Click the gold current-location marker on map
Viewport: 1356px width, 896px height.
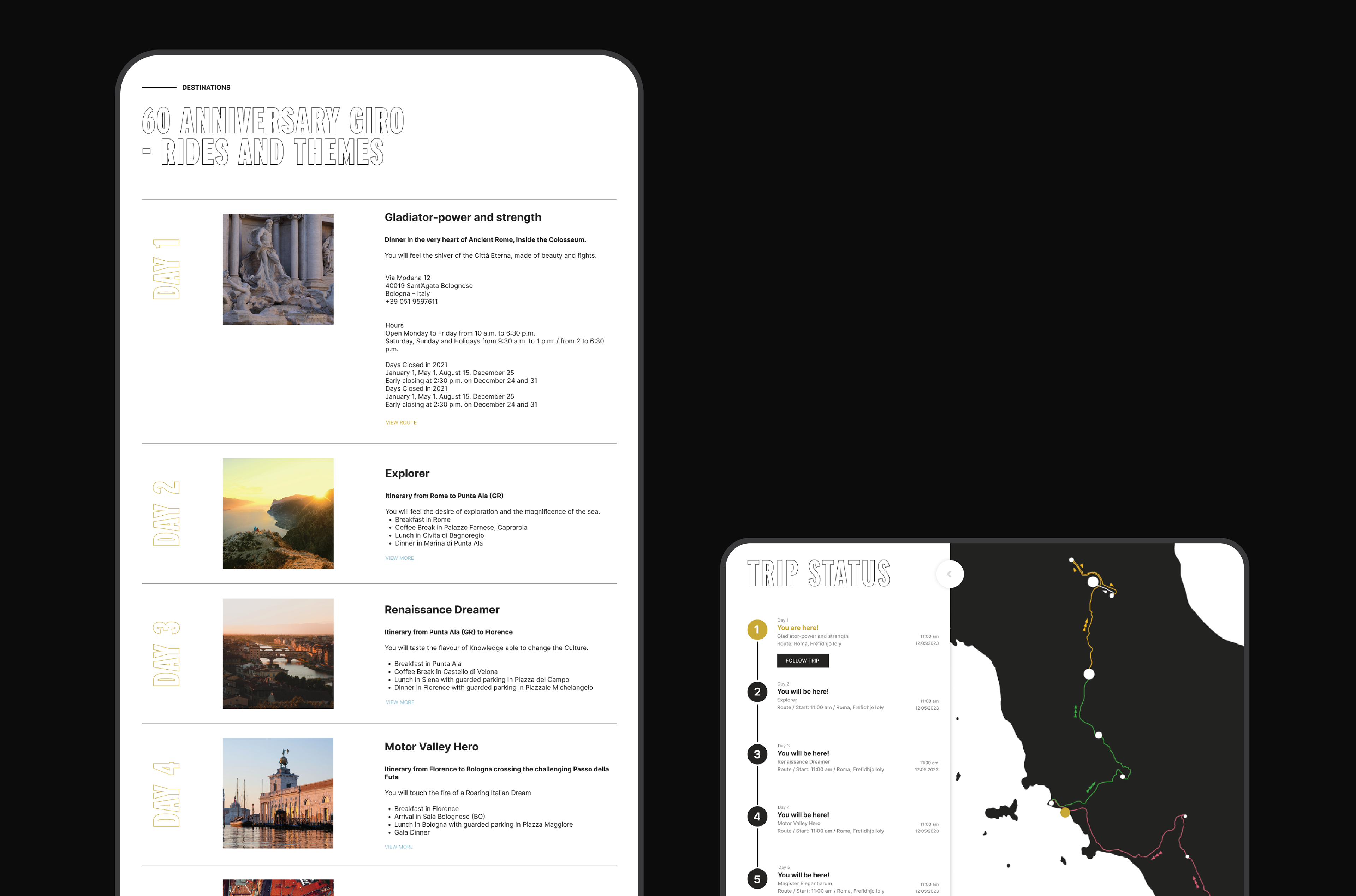pyautogui.click(x=1065, y=813)
